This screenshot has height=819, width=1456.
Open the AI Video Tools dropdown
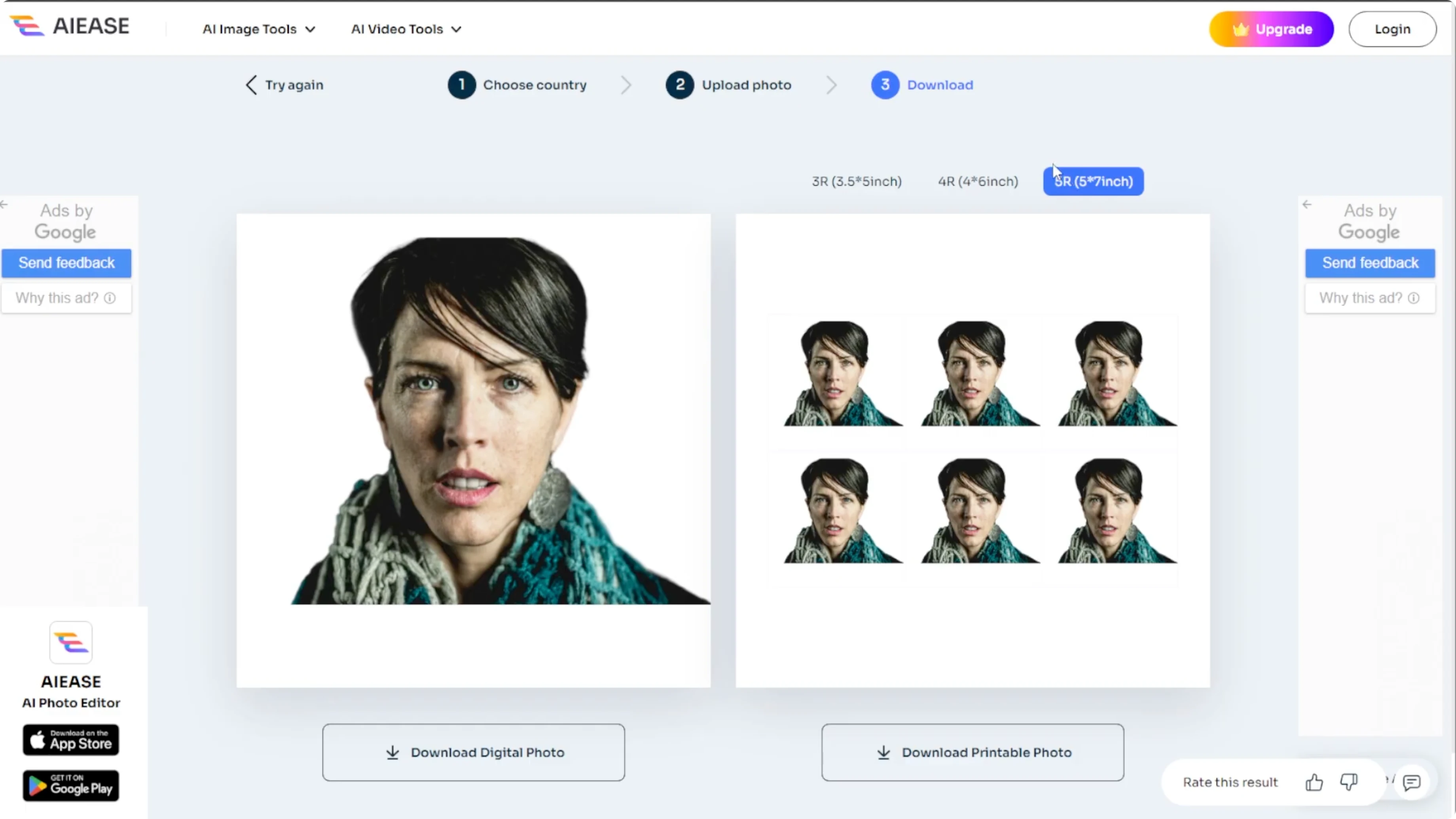click(406, 29)
